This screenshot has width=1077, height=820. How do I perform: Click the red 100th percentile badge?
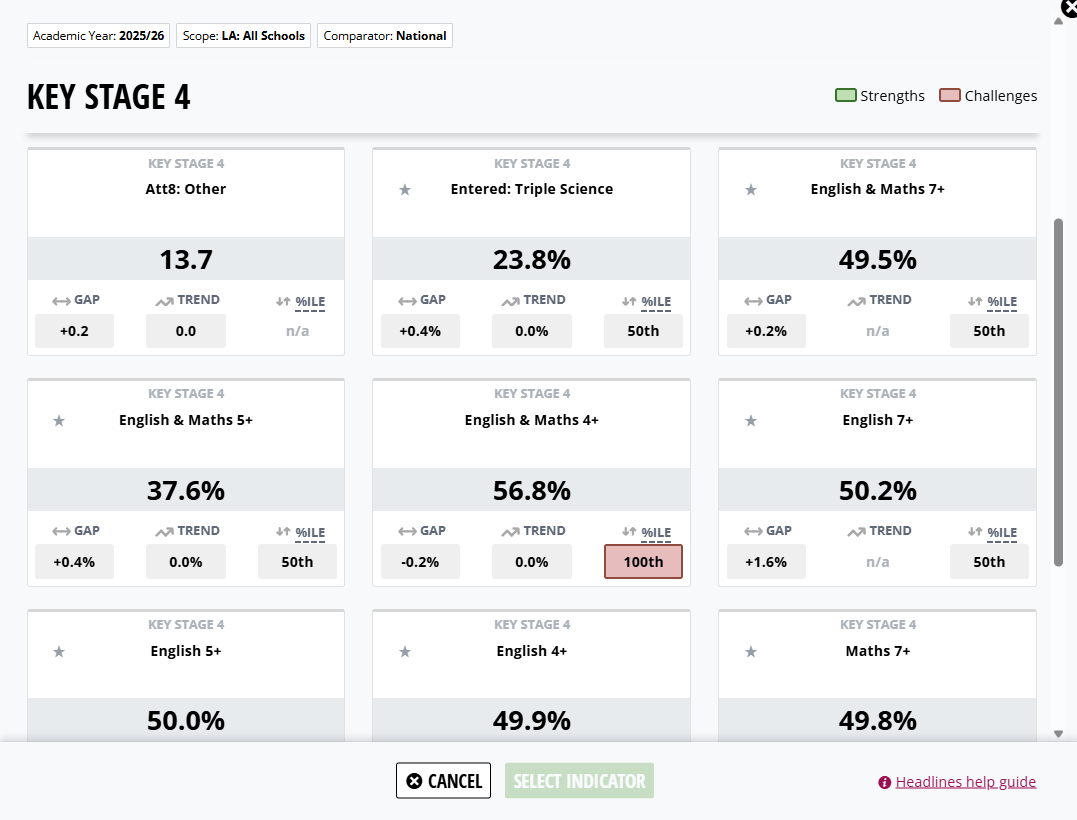point(643,562)
